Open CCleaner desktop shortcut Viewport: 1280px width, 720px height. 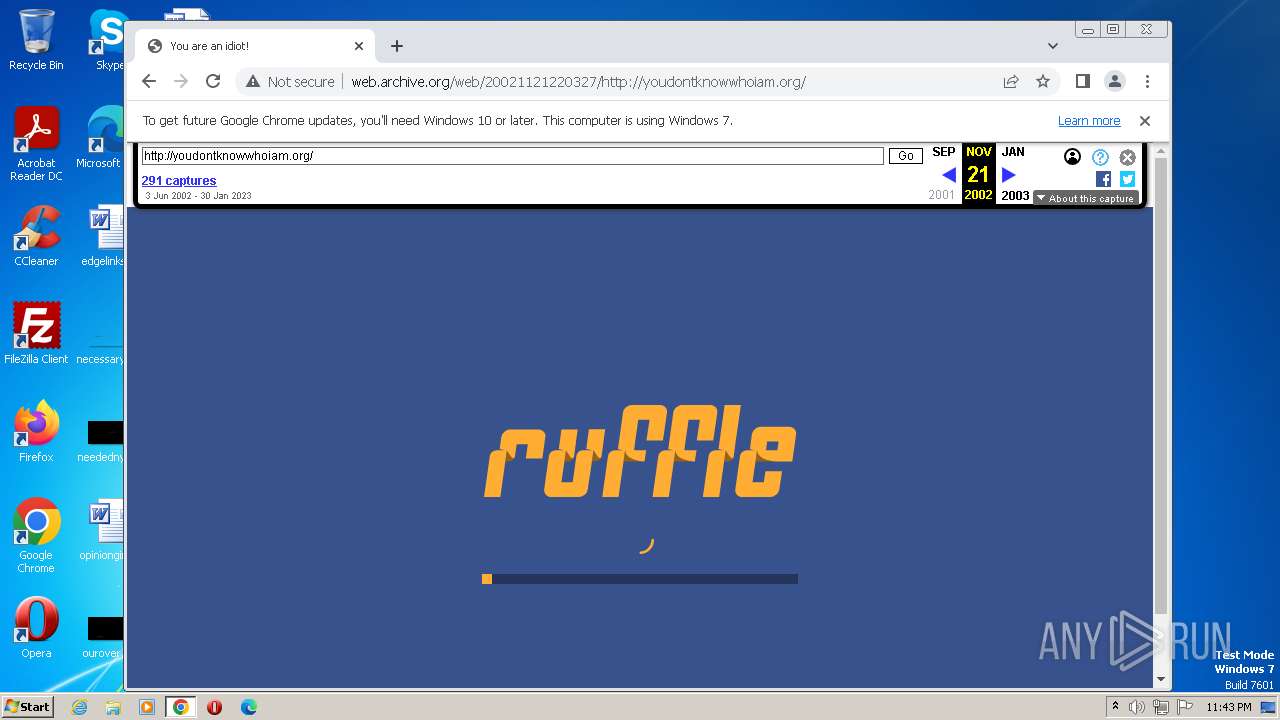[x=36, y=236]
